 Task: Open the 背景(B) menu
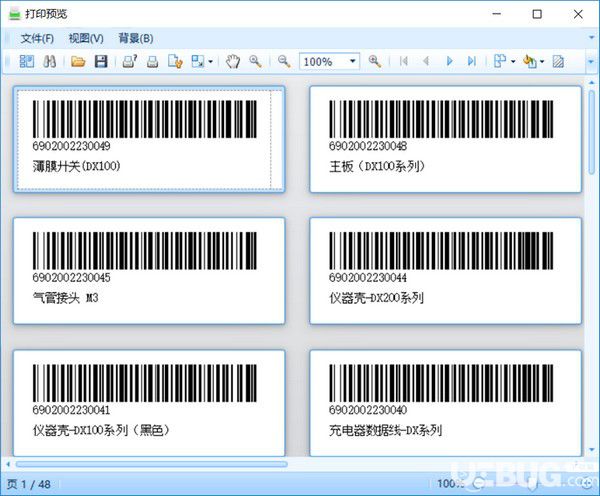click(135, 38)
